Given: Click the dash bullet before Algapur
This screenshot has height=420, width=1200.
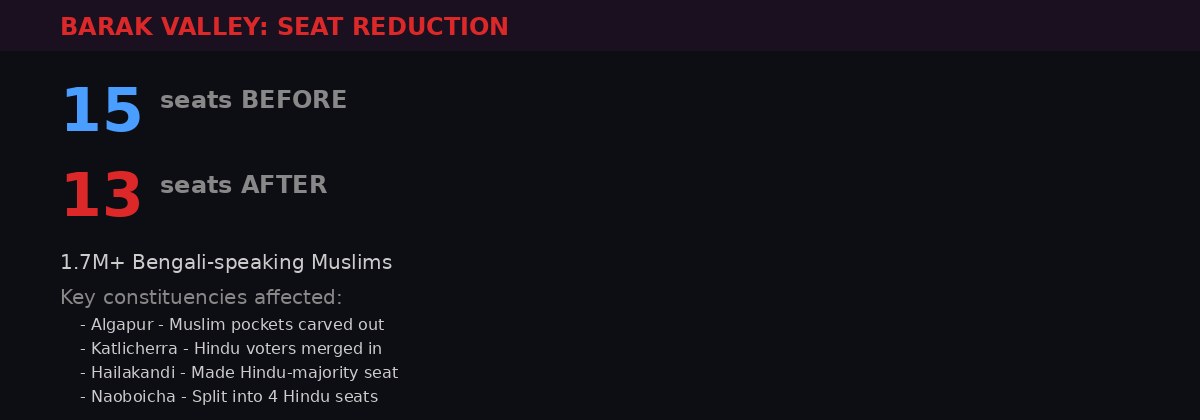Looking at the screenshot, I should tap(83, 325).
